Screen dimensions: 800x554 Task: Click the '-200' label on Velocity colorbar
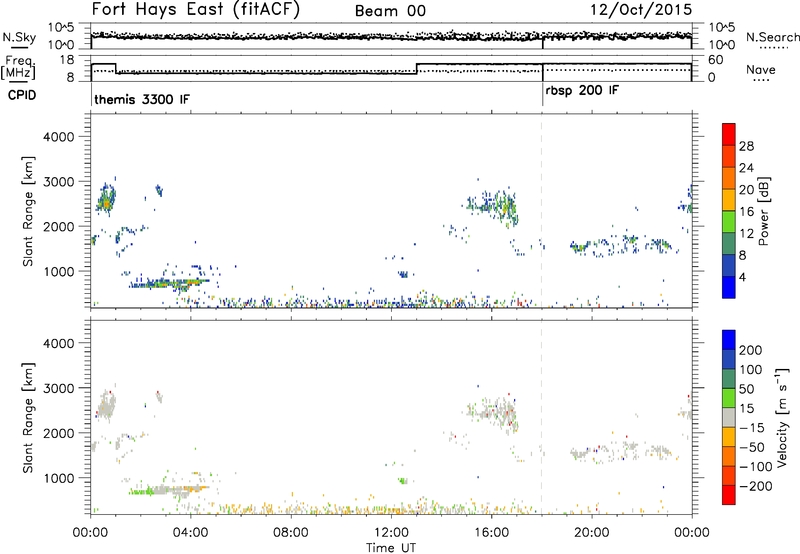pos(755,486)
